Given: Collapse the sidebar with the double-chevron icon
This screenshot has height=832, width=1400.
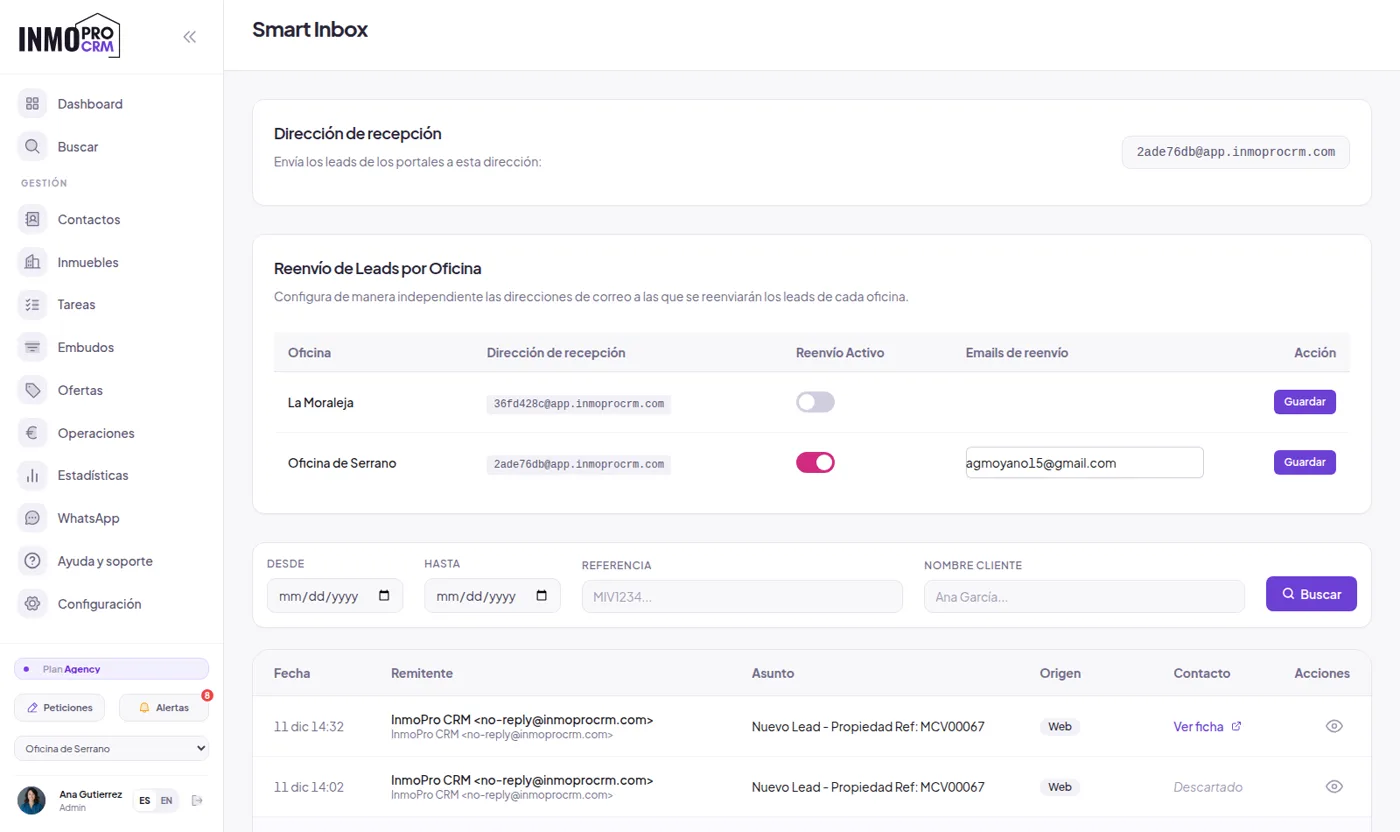Looking at the screenshot, I should [190, 37].
